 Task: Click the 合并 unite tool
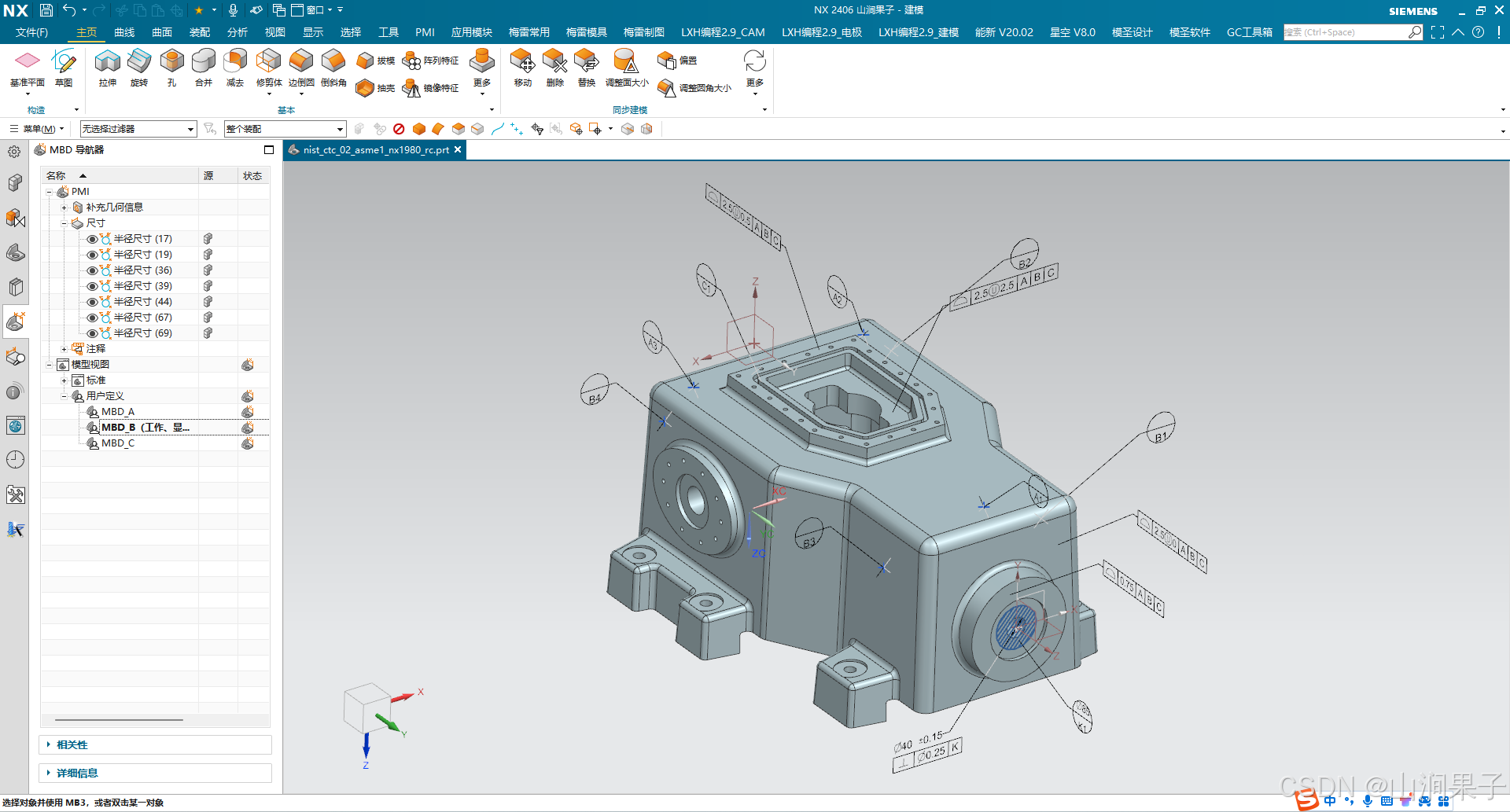click(204, 68)
